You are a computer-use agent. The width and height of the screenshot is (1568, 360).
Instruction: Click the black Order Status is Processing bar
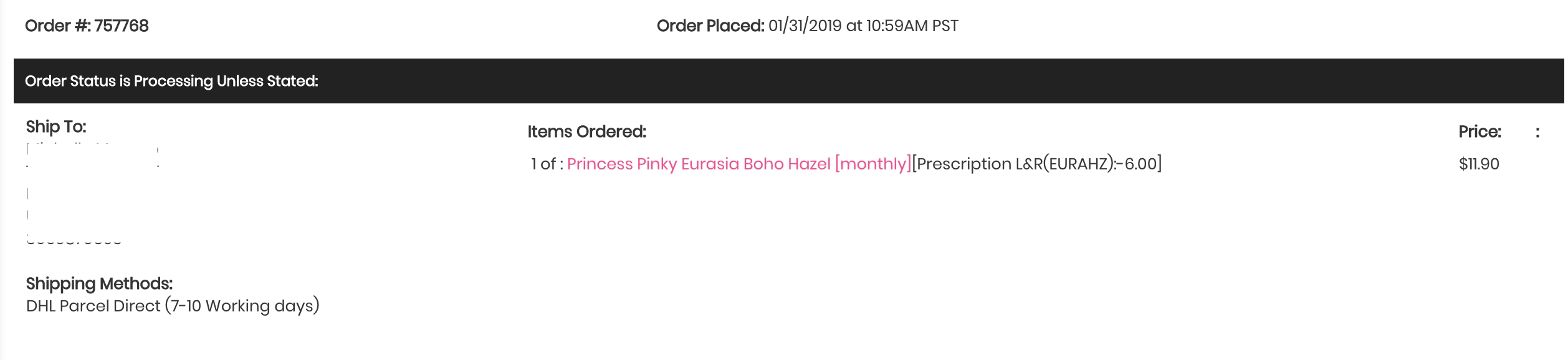click(x=789, y=81)
